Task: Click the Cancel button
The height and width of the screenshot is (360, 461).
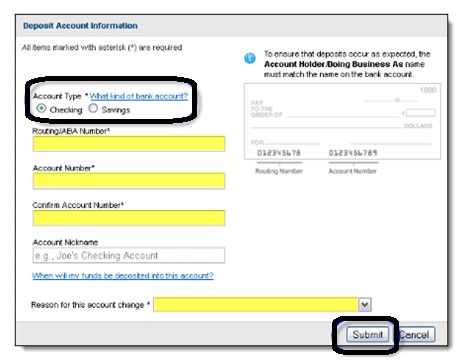Action: click(x=414, y=334)
